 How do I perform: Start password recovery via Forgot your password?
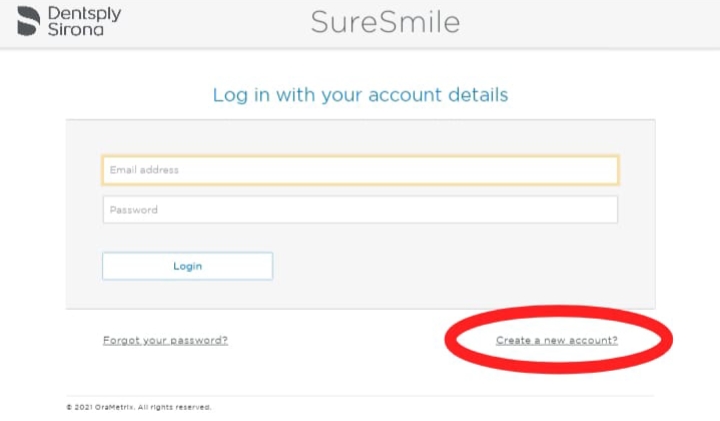(x=165, y=341)
